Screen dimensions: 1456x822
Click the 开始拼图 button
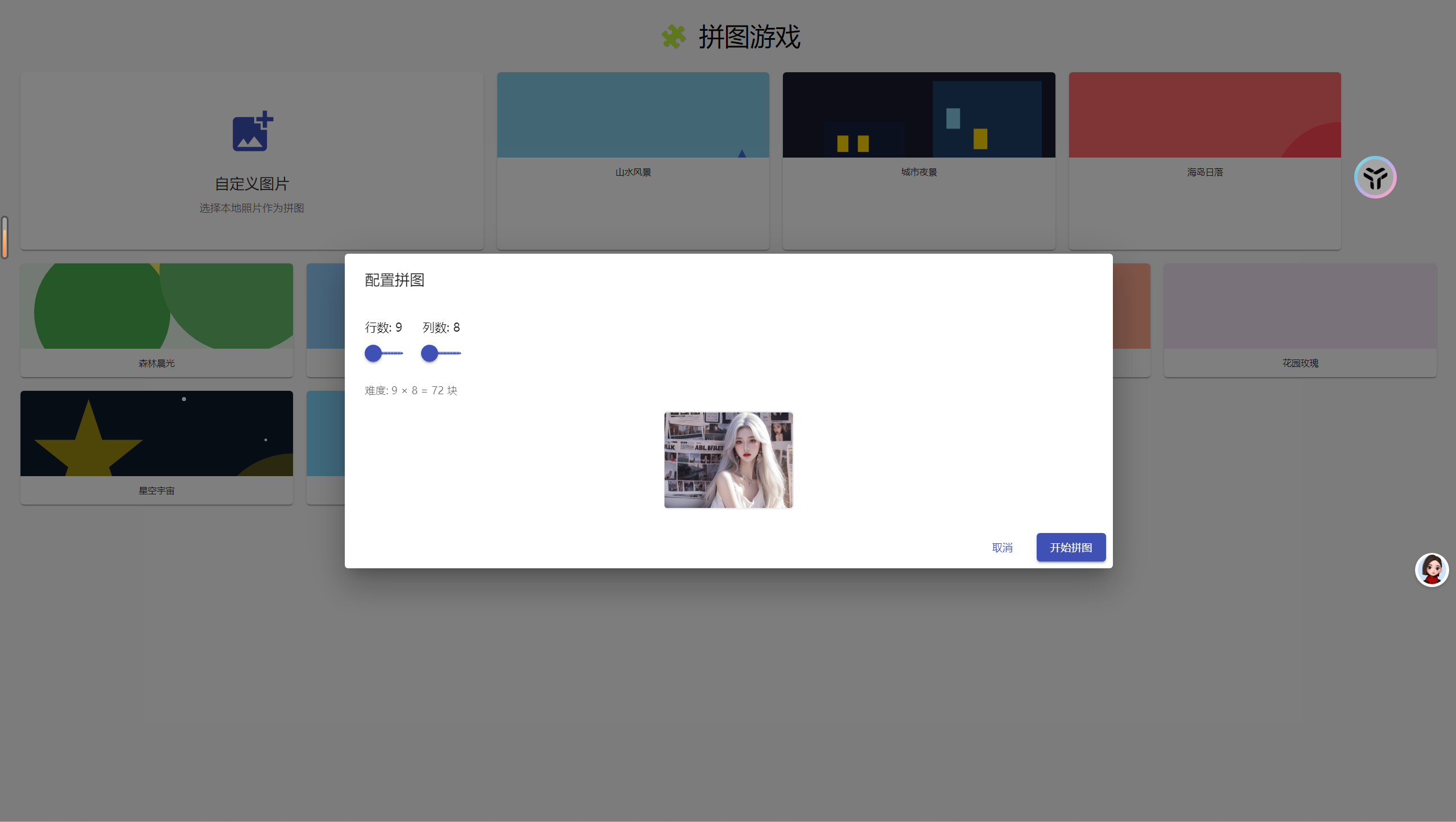(x=1070, y=547)
